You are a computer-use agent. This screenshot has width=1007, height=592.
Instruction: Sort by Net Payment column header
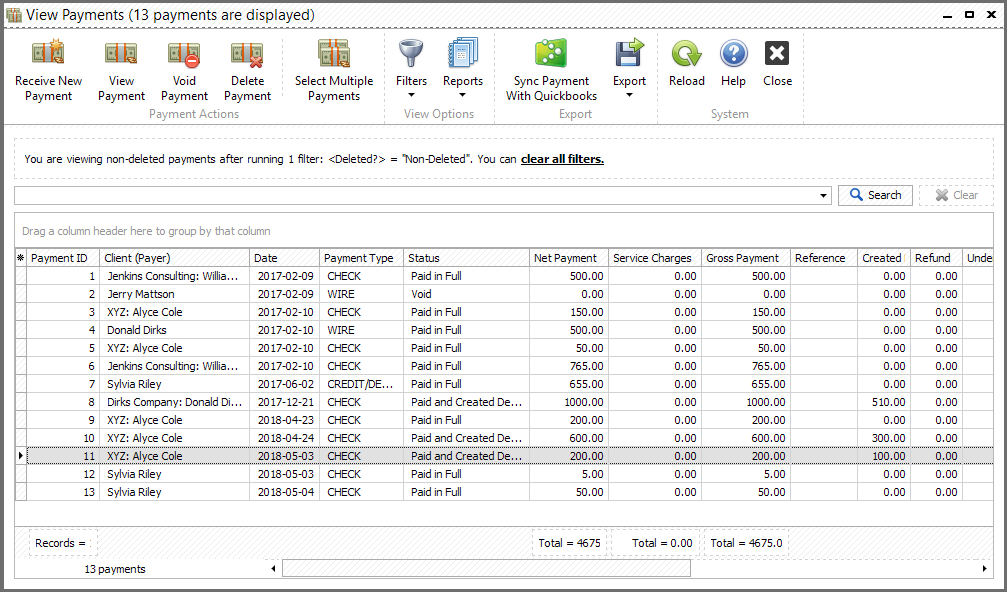(568, 258)
